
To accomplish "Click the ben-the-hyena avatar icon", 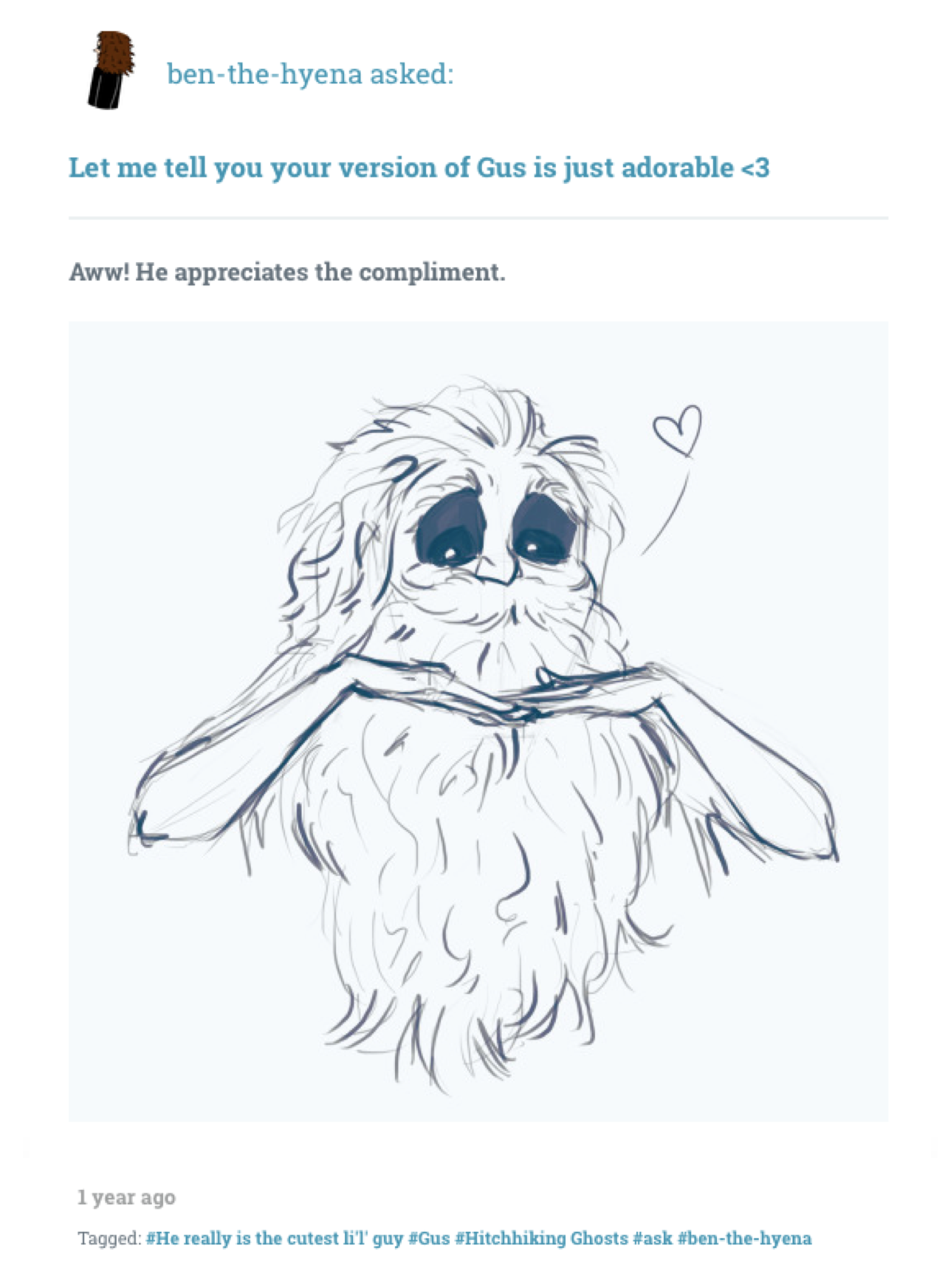I will (111, 70).
